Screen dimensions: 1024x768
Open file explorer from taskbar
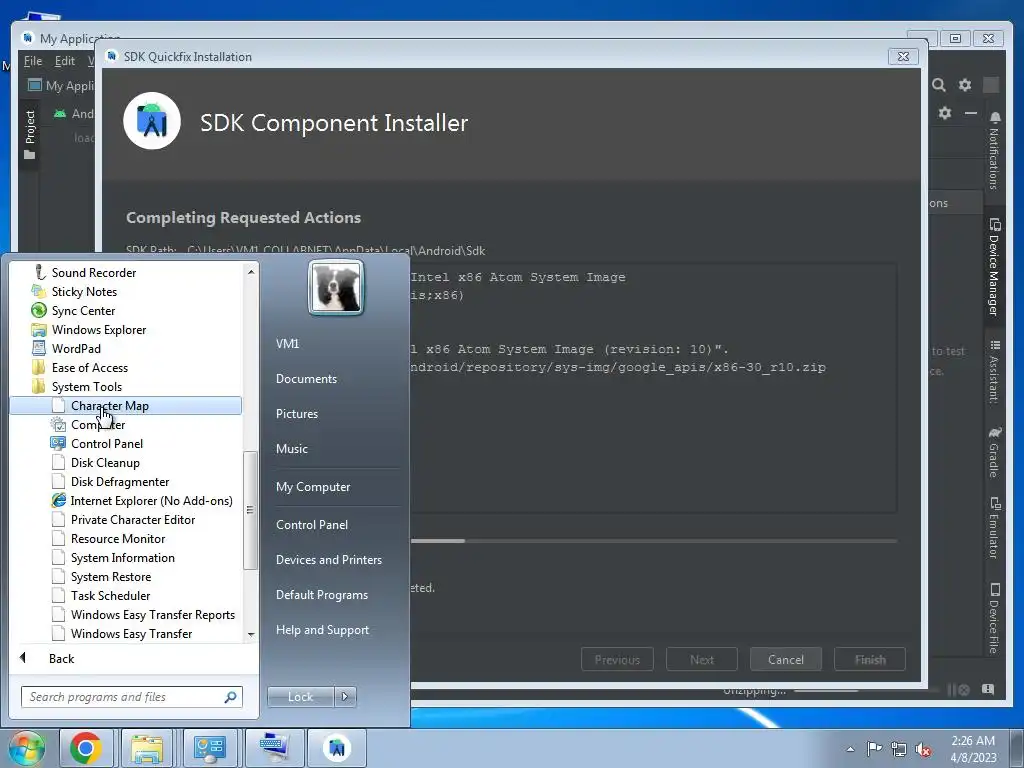click(147, 748)
